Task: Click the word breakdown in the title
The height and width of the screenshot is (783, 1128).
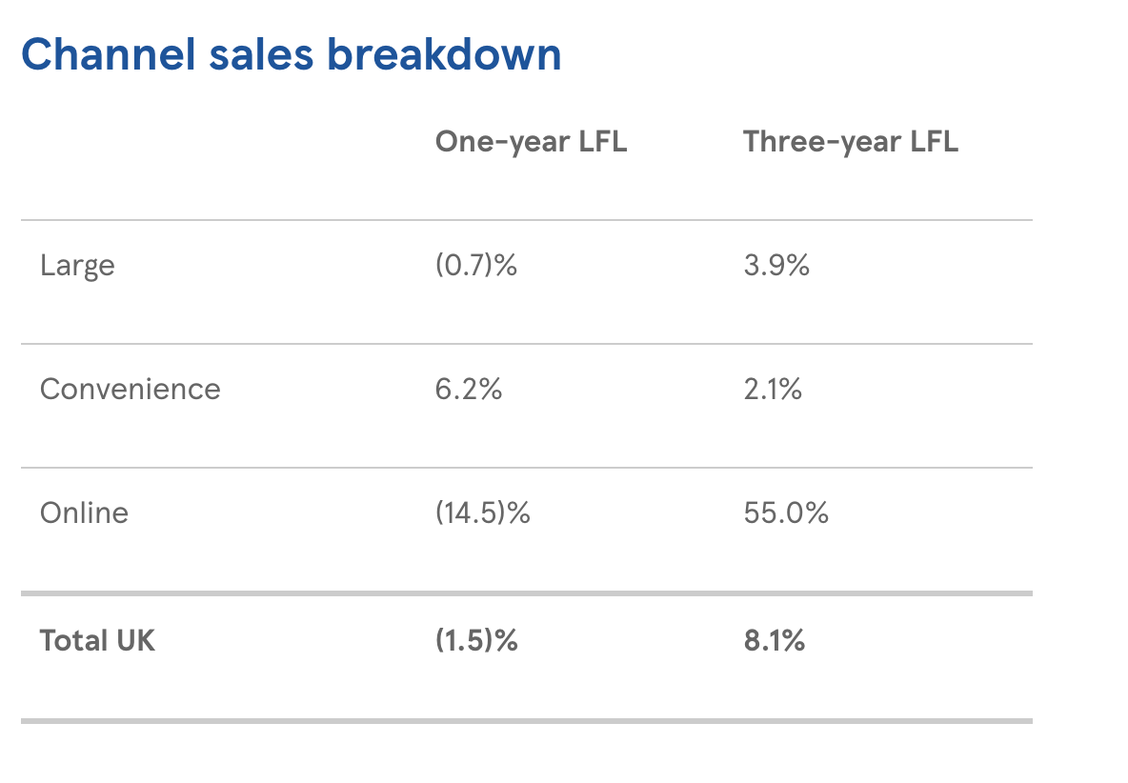Action: [x=444, y=55]
